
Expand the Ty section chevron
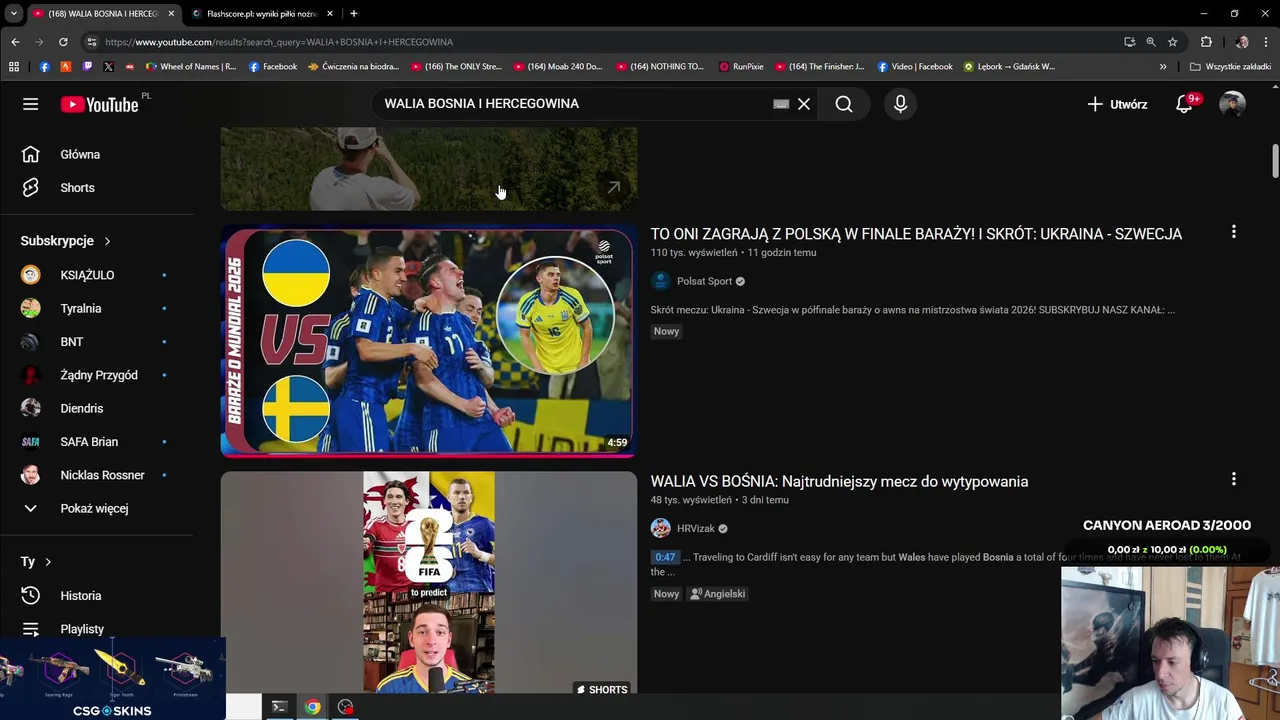coord(47,562)
